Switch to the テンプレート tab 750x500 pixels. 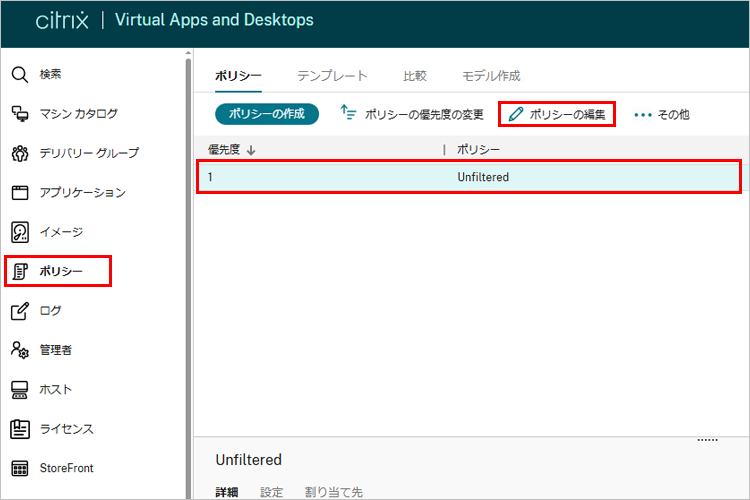332,76
